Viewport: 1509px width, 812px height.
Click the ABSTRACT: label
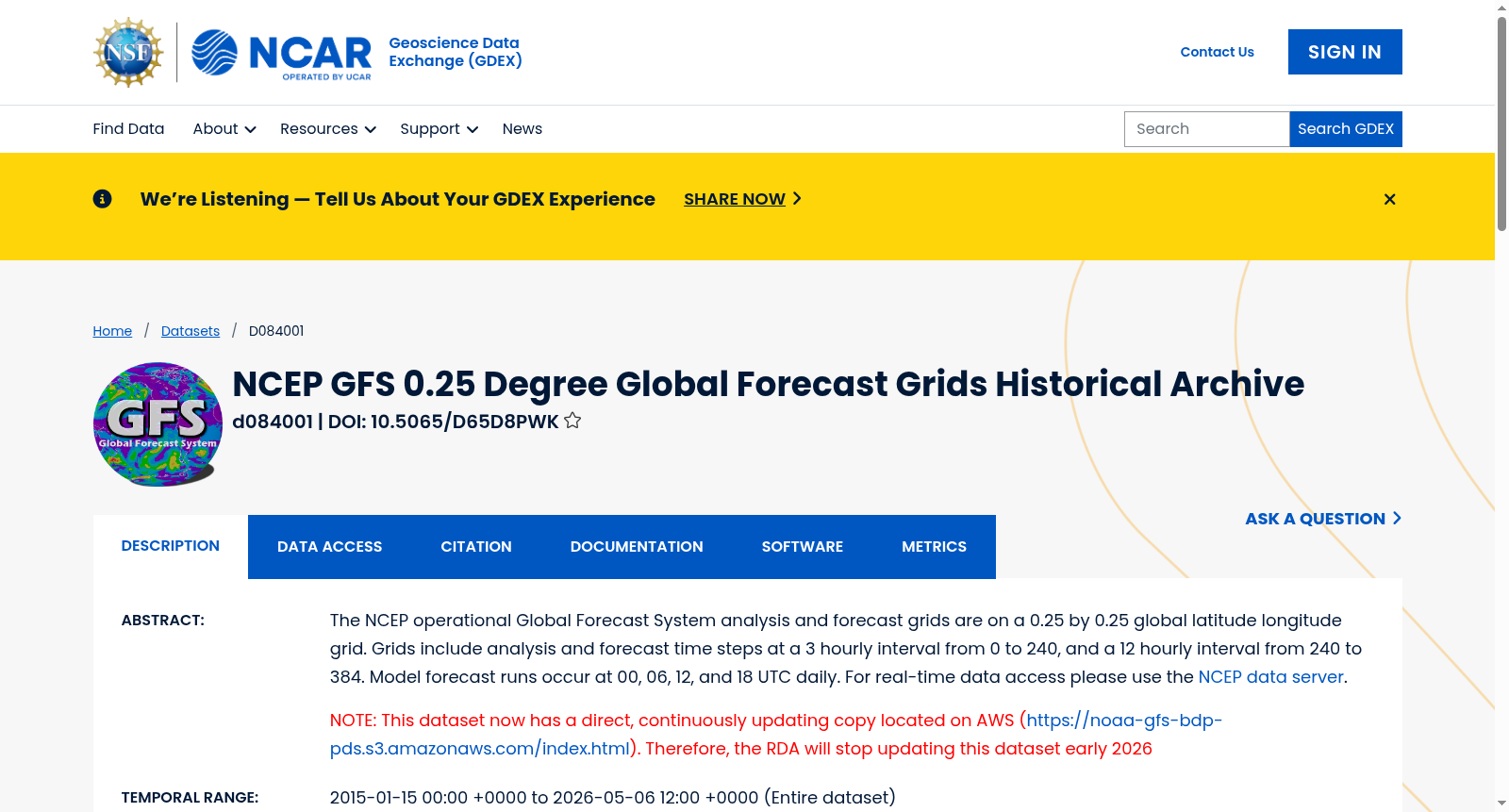pos(163,621)
